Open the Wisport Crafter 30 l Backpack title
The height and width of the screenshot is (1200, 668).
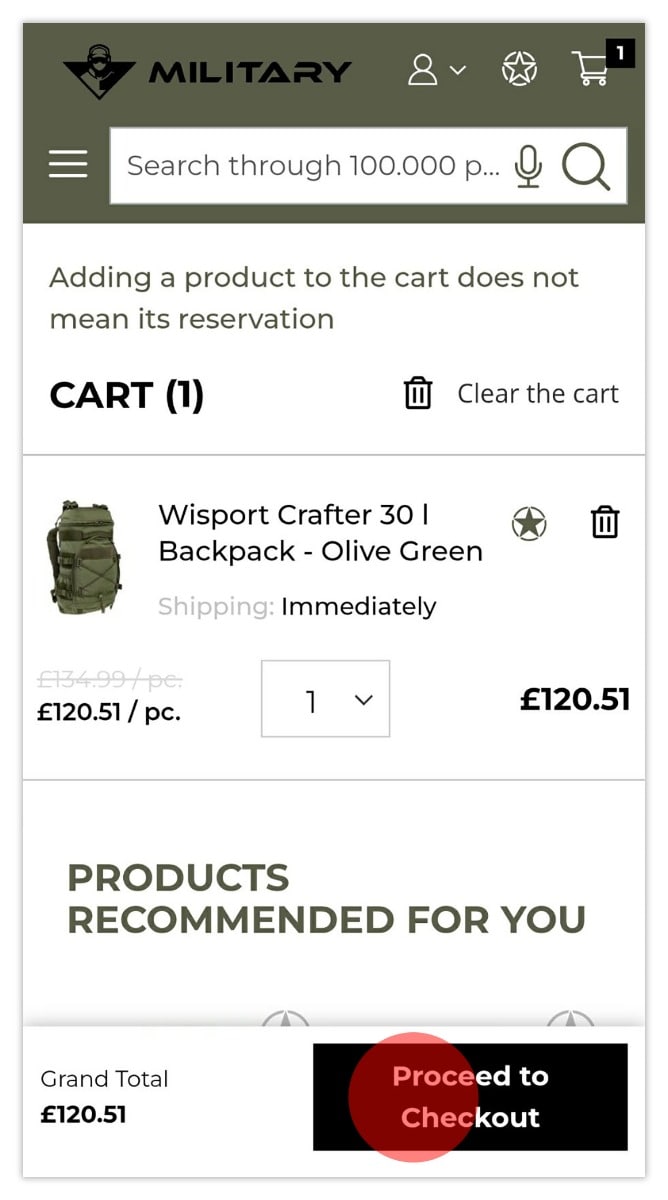[x=320, y=533]
